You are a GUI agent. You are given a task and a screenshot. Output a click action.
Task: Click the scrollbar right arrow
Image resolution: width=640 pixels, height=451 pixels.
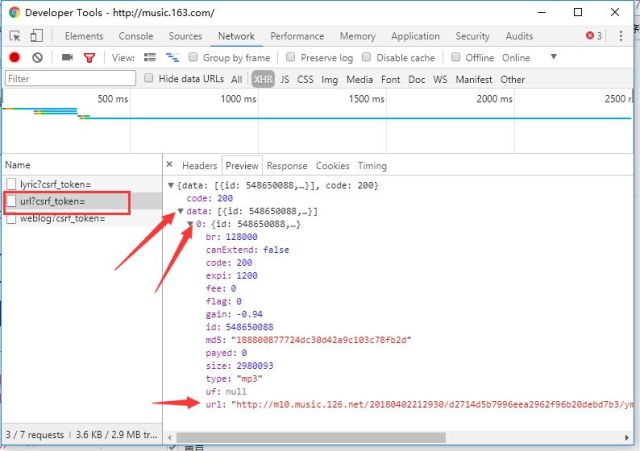point(627,437)
